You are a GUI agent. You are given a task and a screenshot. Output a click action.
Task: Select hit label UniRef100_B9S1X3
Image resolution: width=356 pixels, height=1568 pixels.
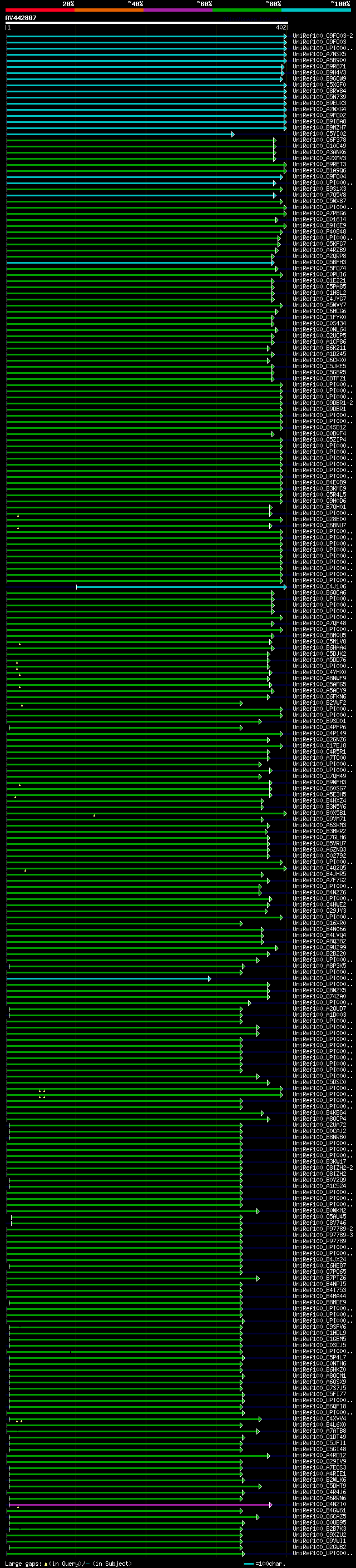[319, 189]
